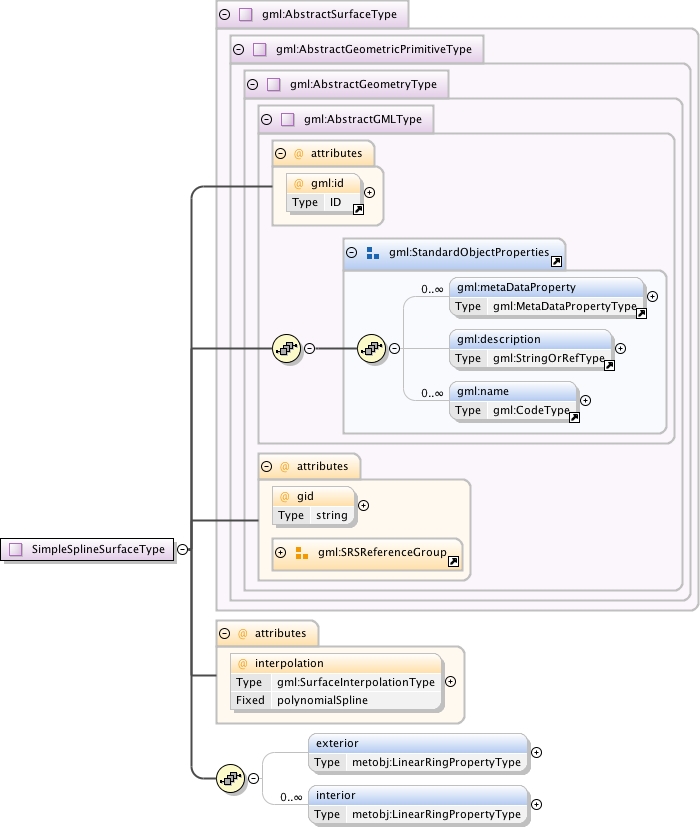Click the type icon beside gml:AbstractGeometryType
This screenshot has width=700, height=829.
274,84
